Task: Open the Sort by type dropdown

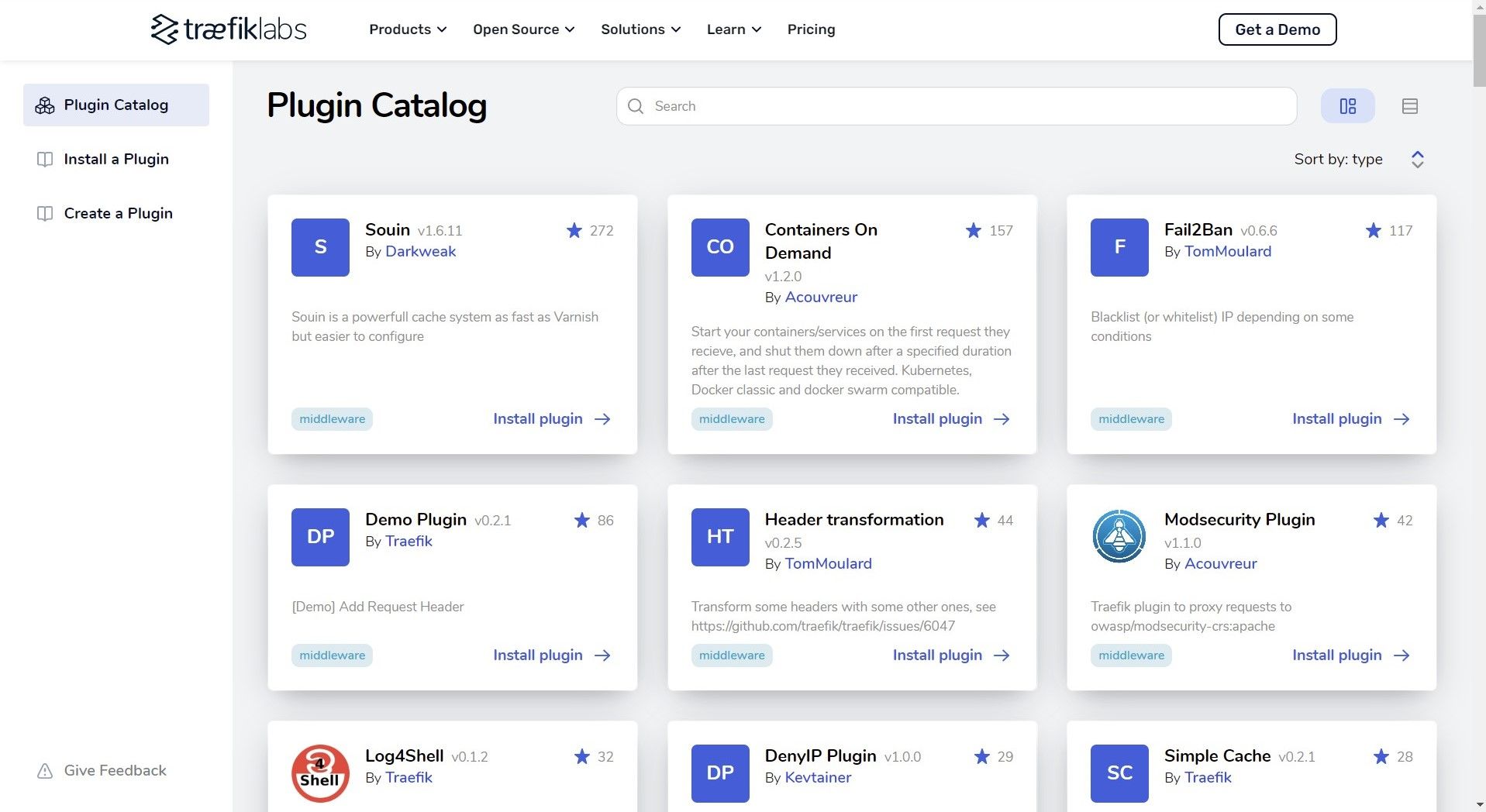Action: click(x=1359, y=159)
